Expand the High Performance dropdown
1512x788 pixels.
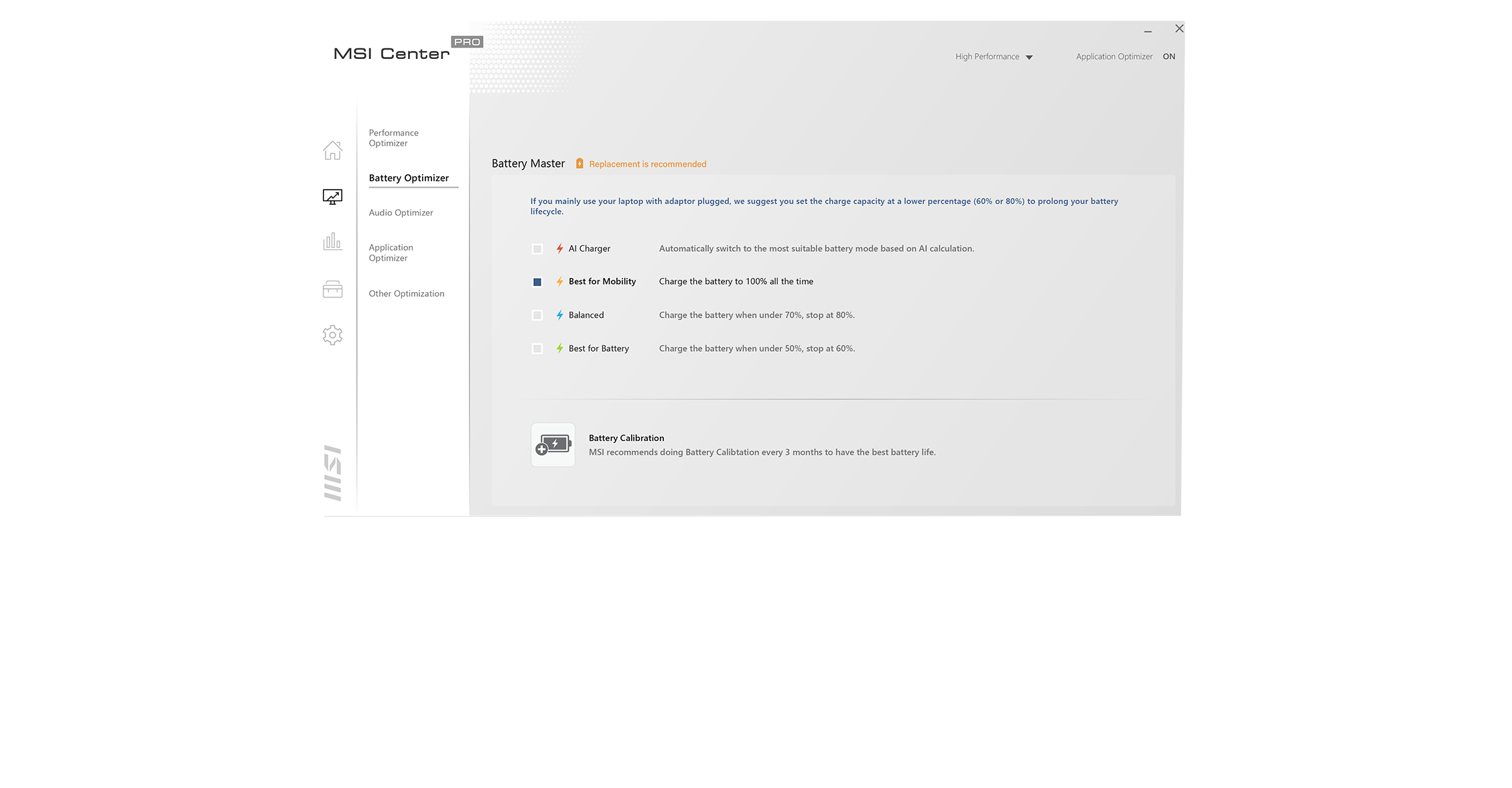click(994, 57)
